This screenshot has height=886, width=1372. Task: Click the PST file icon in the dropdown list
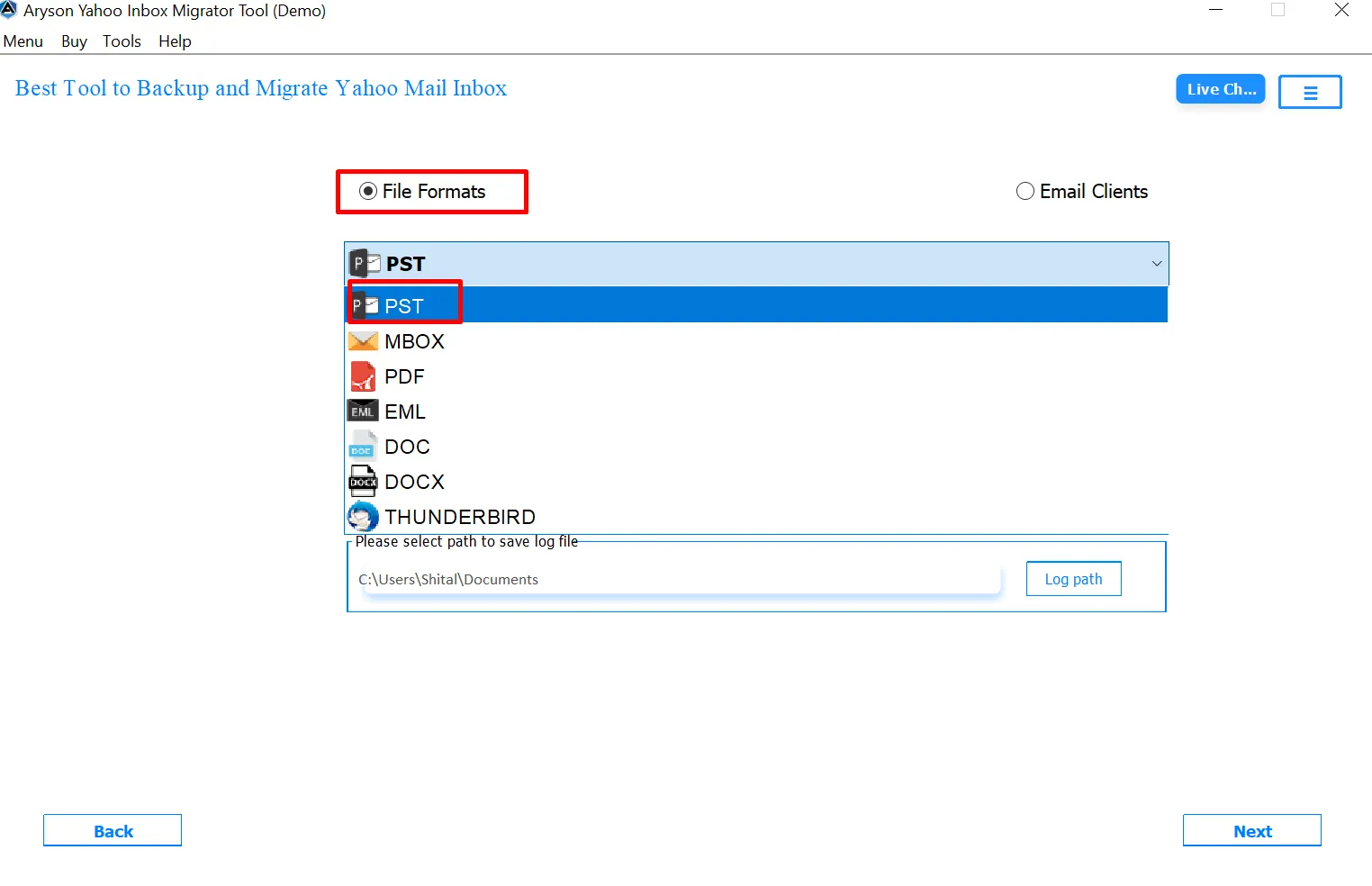(365, 306)
